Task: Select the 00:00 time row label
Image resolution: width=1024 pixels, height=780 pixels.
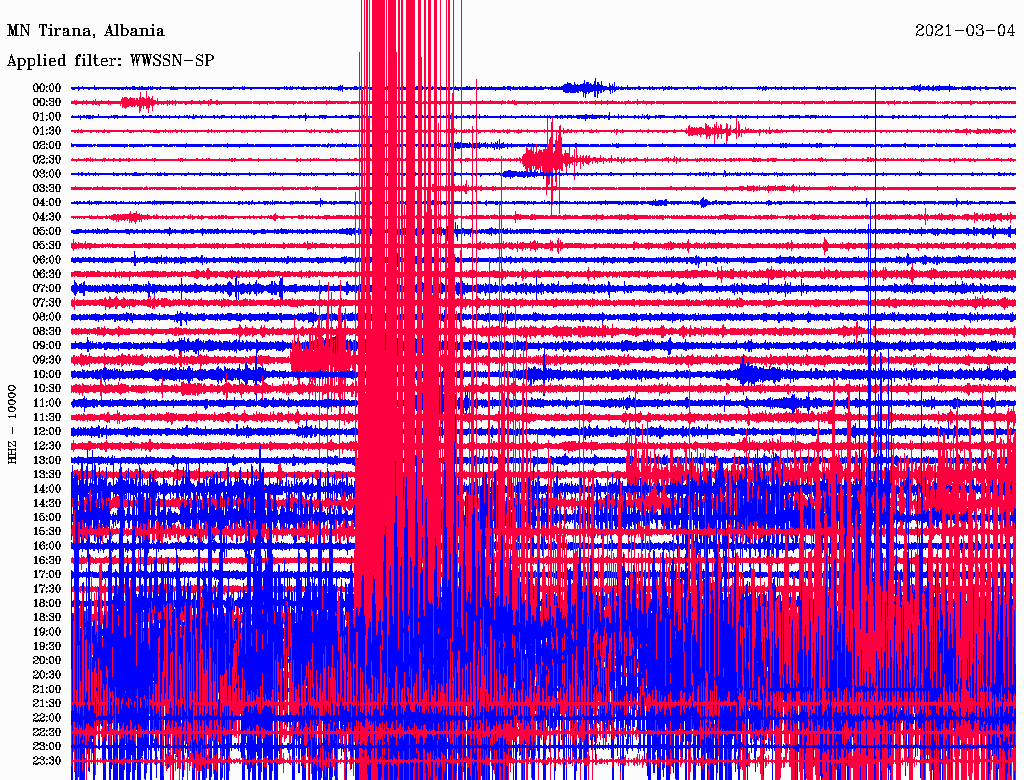Action: point(47,88)
